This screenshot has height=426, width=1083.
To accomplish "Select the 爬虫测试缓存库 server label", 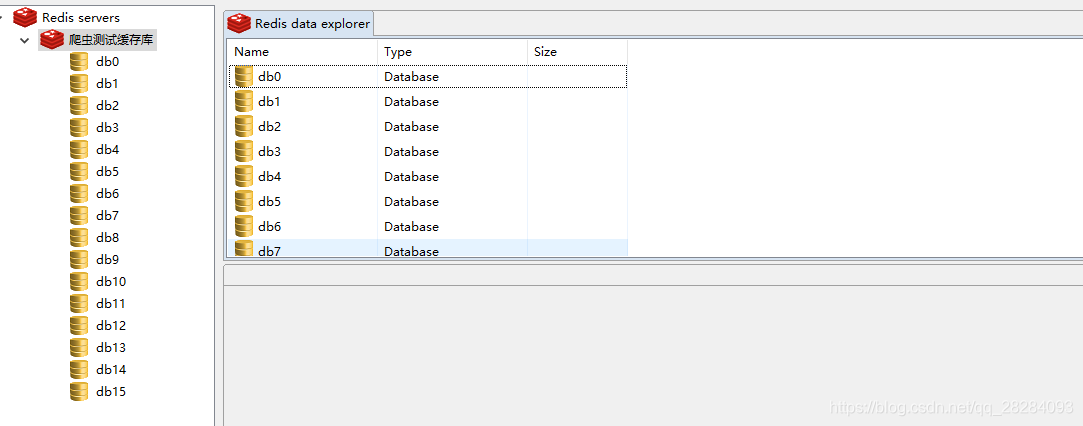I will (111, 40).
